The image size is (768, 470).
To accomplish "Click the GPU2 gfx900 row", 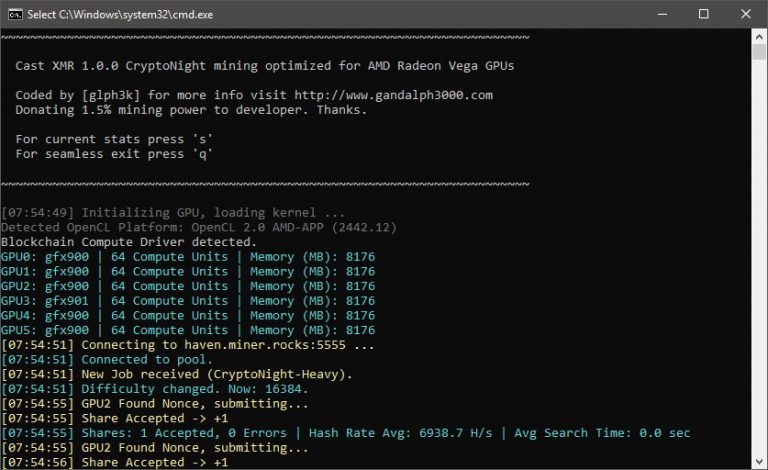I will coord(188,286).
